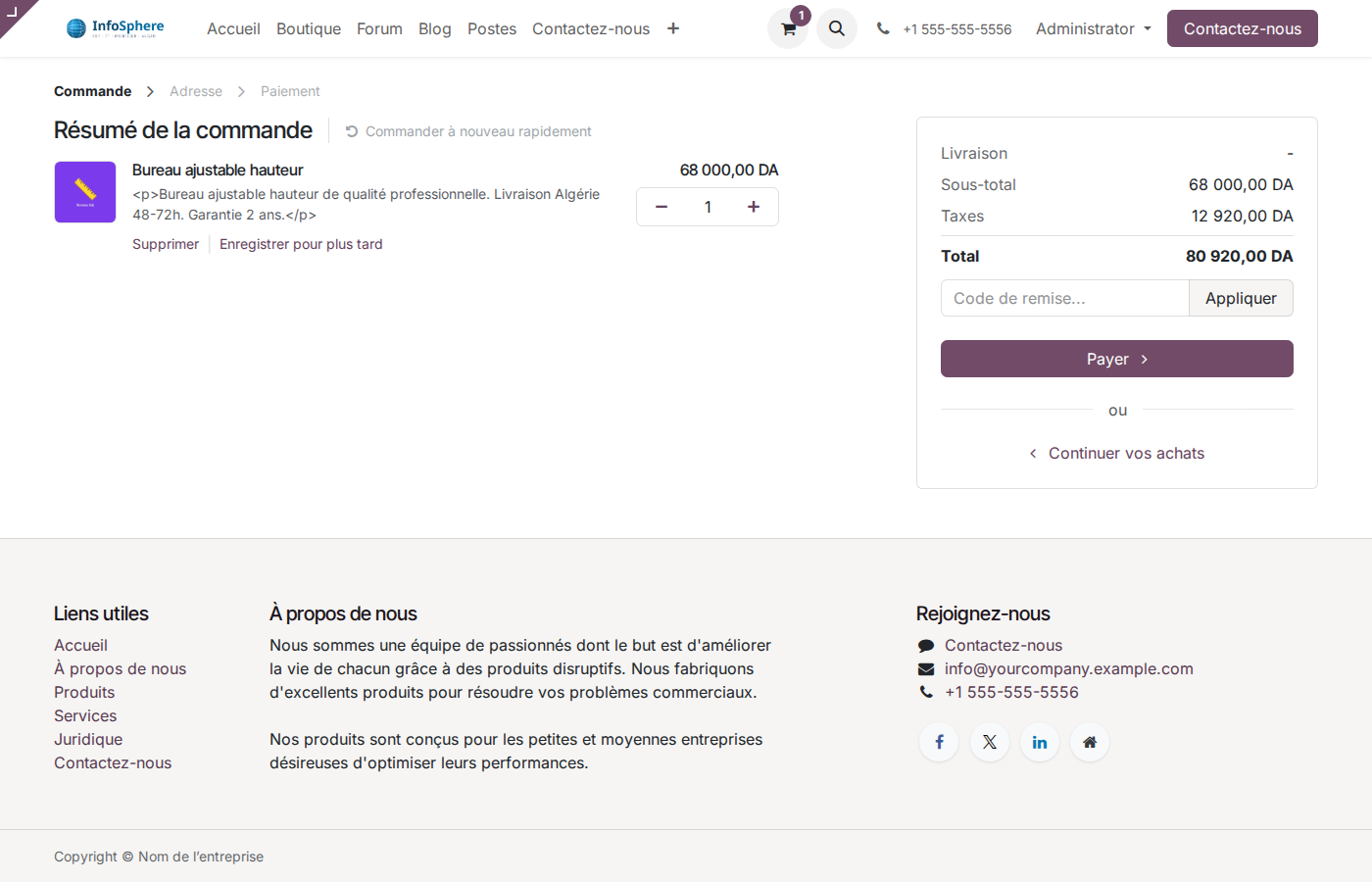
Task: Click the plus icon in navigation menu
Action: pyautogui.click(x=673, y=28)
